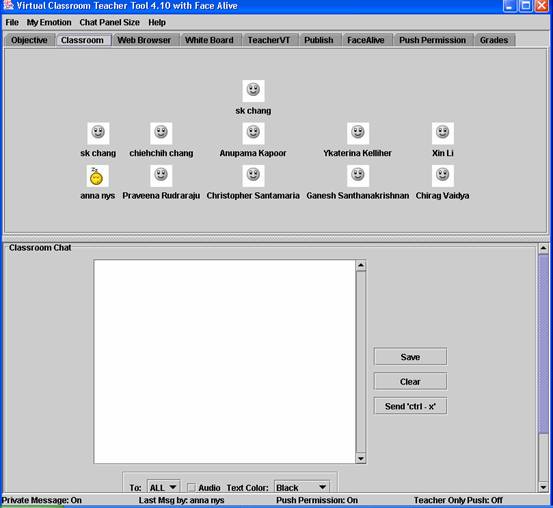Enable the Audio checkbox

tap(191, 488)
